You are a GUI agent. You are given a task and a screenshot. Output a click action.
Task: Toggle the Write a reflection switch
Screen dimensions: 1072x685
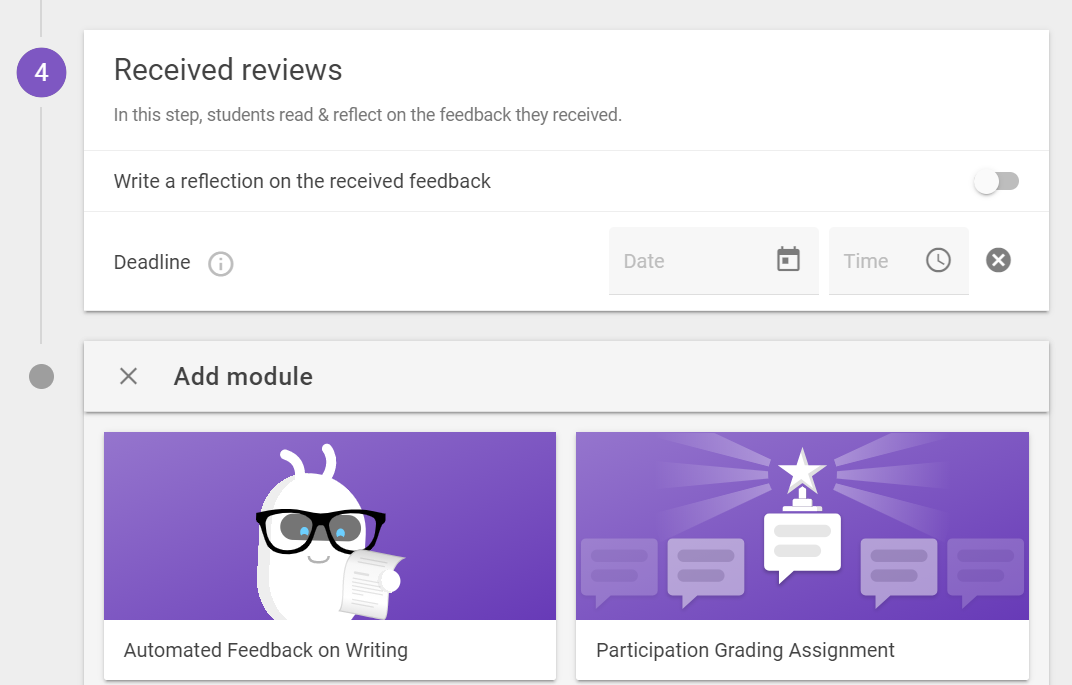click(x=996, y=181)
